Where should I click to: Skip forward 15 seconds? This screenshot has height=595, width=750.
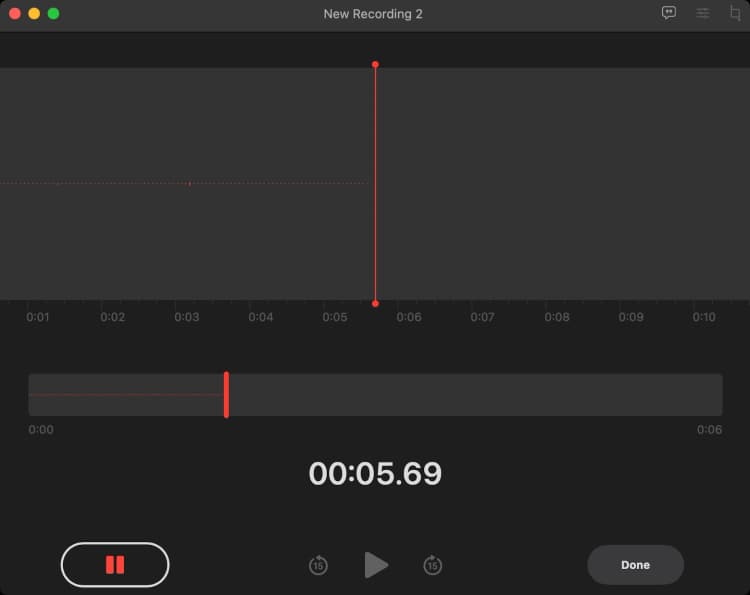click(x=432, y=565)
